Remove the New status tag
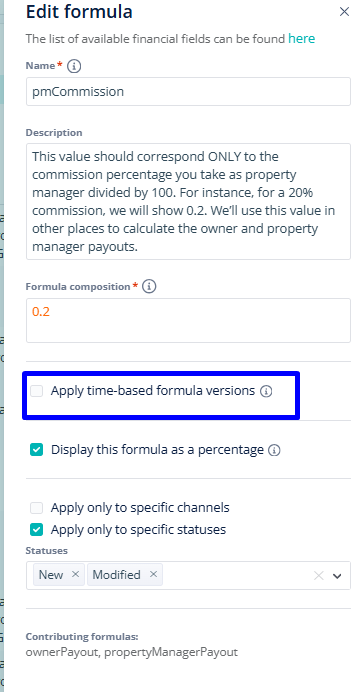This screenshot has width=363, height=692. [x=75, y=574]
